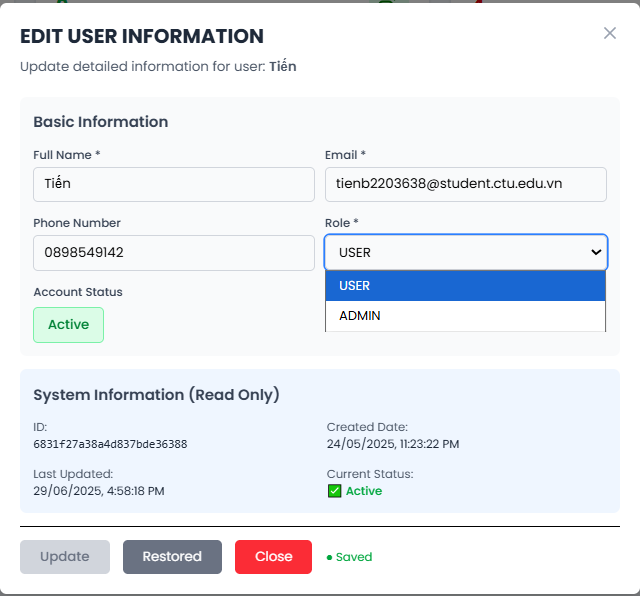Click the Email input field
The width and height of the screenshot is (640, 596).
point(466,184)
